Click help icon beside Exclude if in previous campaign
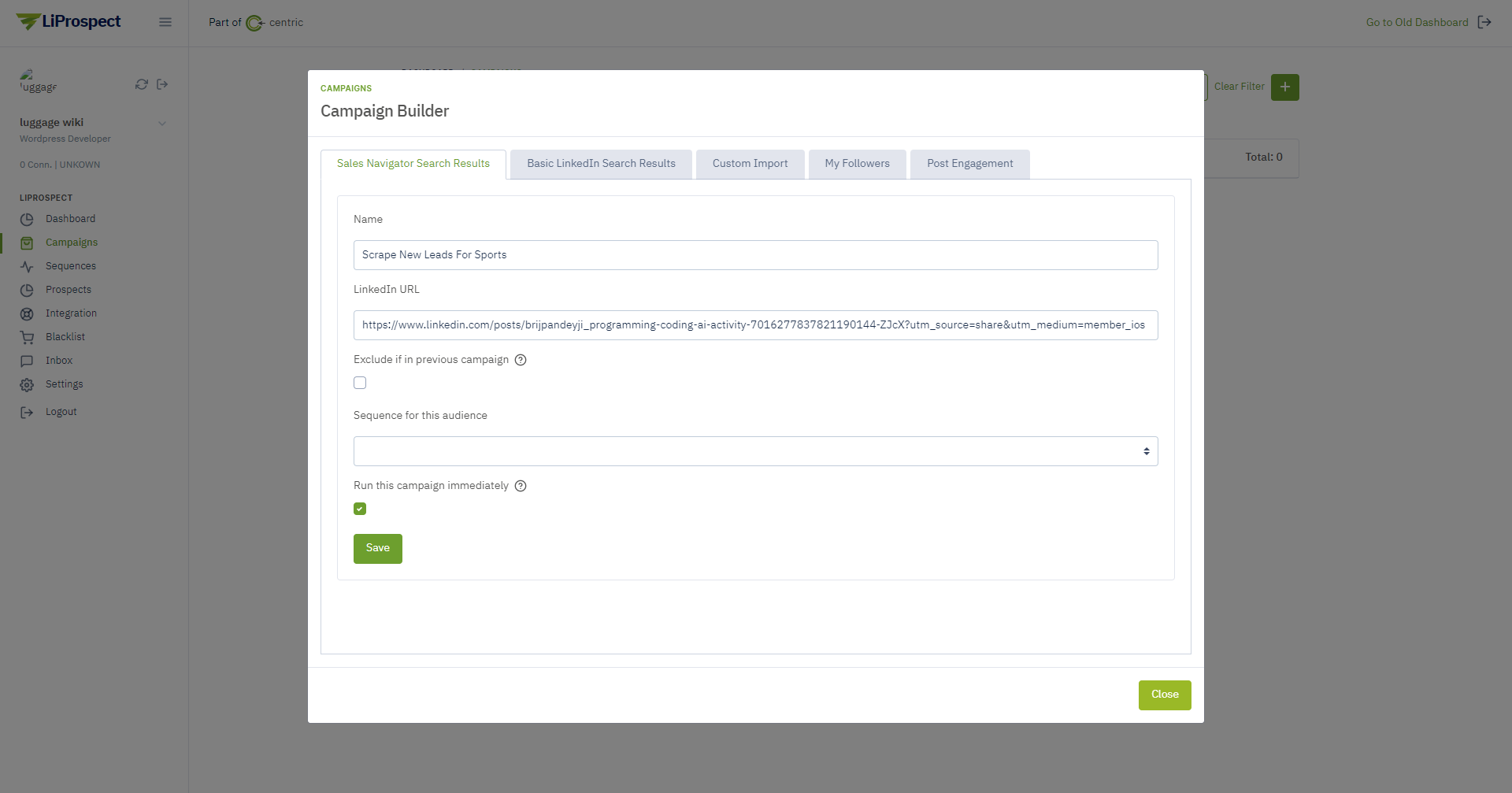The width and height of the screenshot is (1512, 793). [521, 360]
